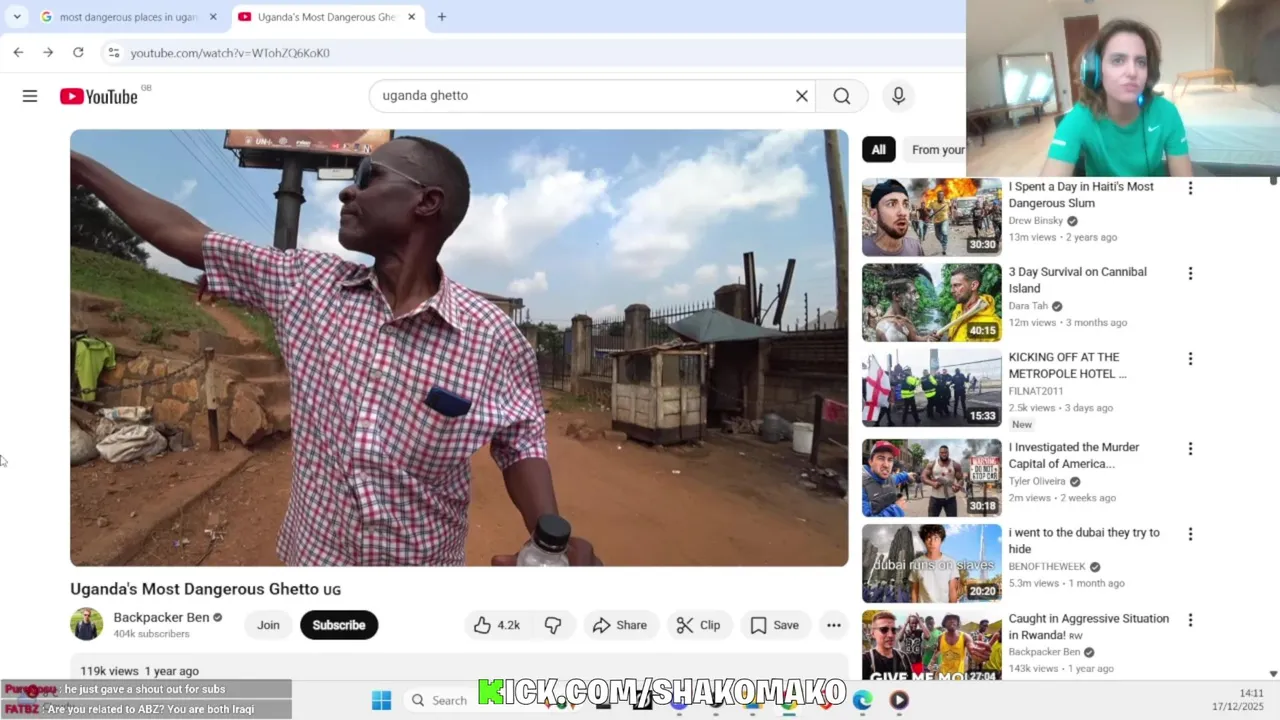Click the video player to pause playback
The image size is (1280, 720).
[x=459, y=348]
